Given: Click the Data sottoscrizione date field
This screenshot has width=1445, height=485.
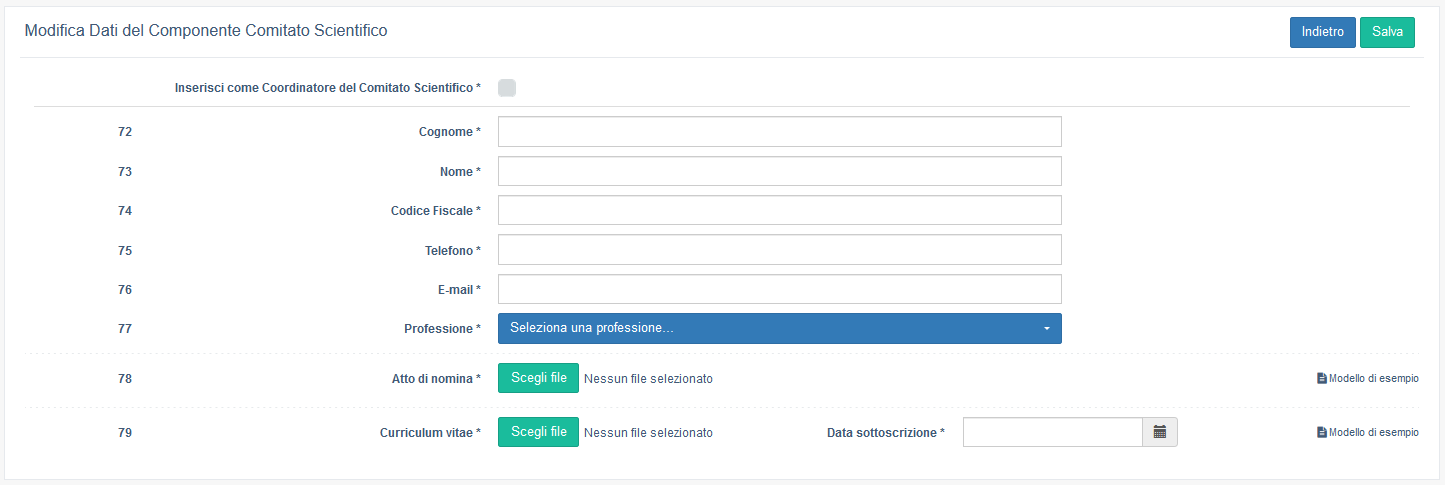Looking at the screenshot, I should [1052, 432].
